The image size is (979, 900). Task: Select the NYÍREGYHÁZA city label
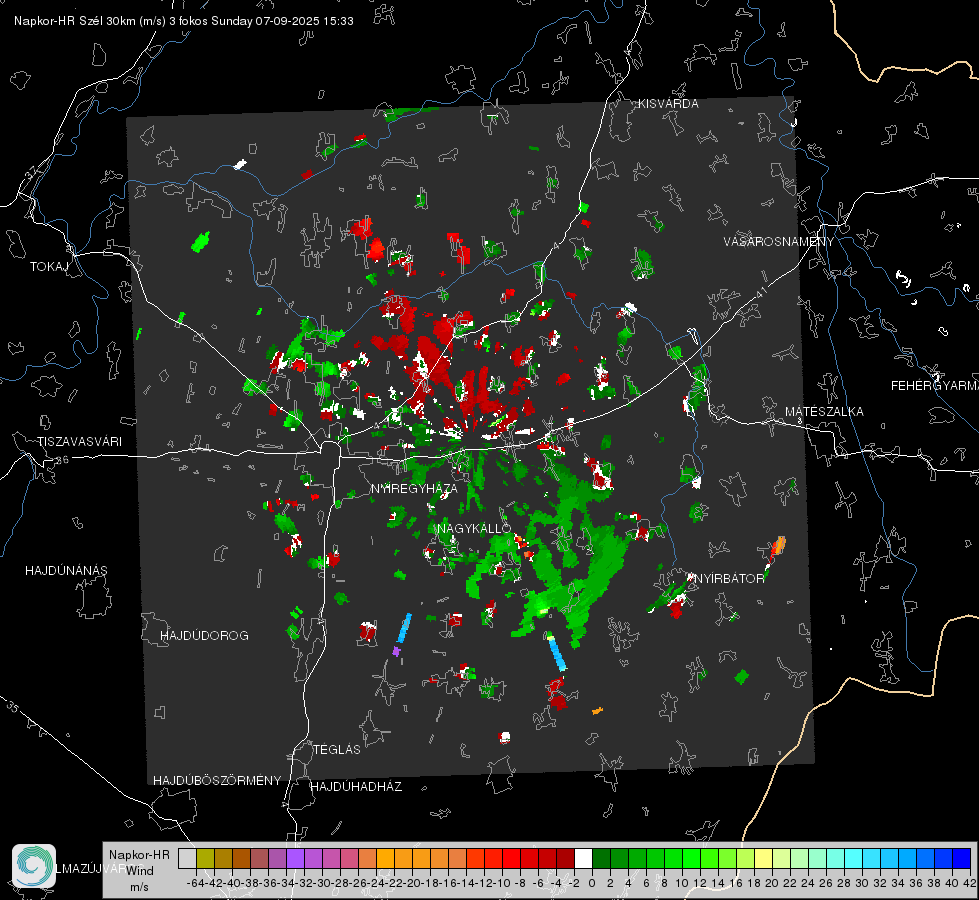coord(414,488)
